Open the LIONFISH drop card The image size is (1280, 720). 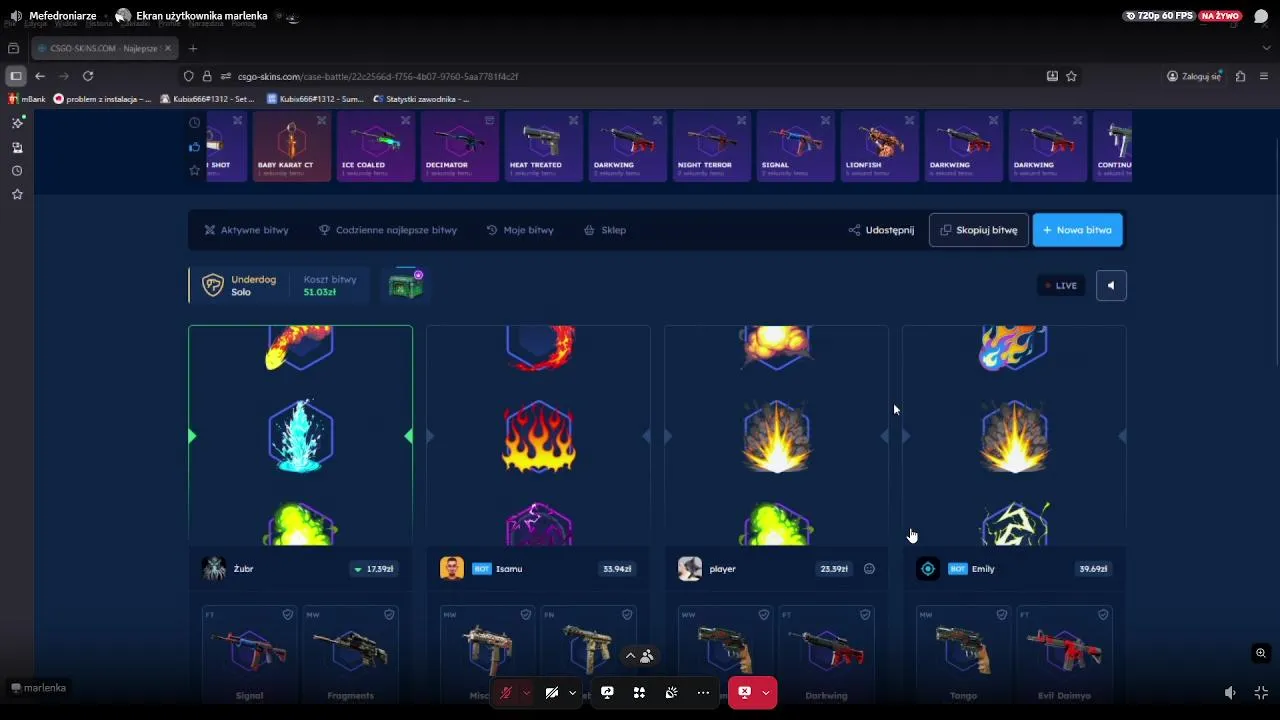(879, 146)
